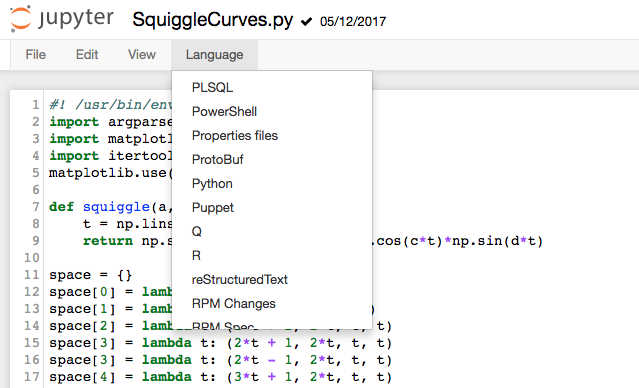The width and height of the screenshot is (639, 388).
Task: Set the language to Python
Action: pyautogui.click(x=272, y=184)
